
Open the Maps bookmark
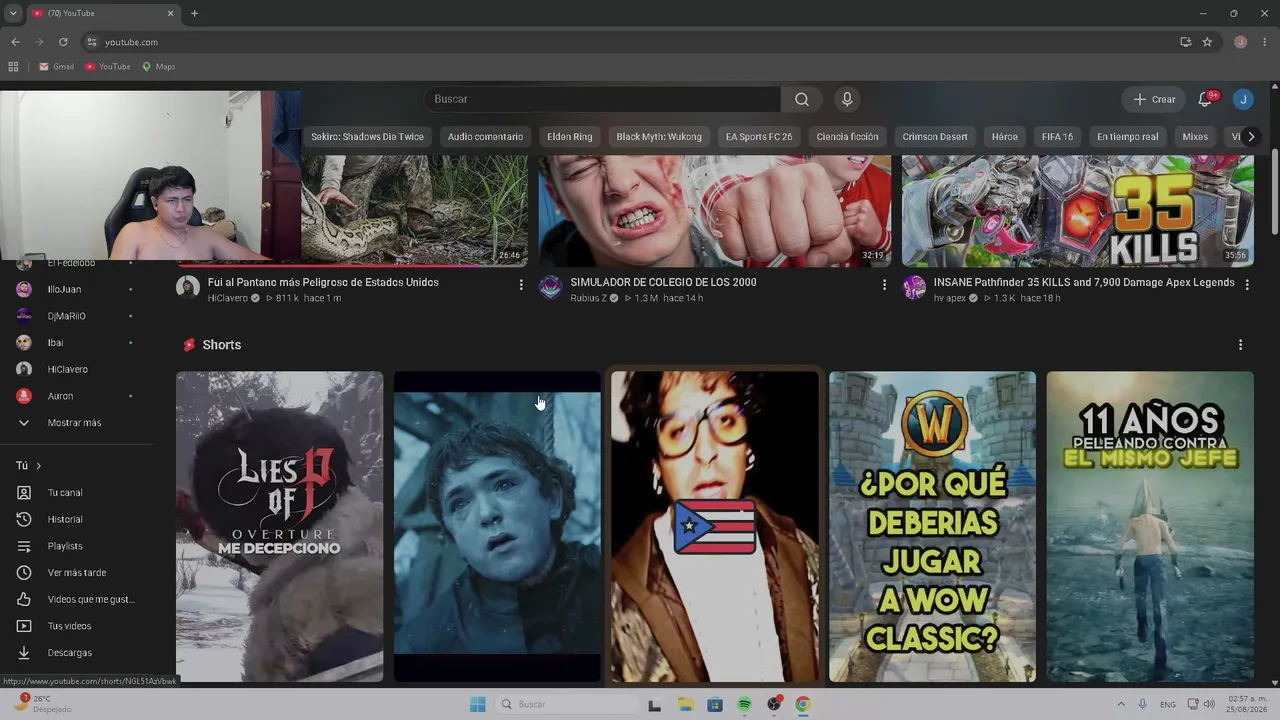click(158, 67)
